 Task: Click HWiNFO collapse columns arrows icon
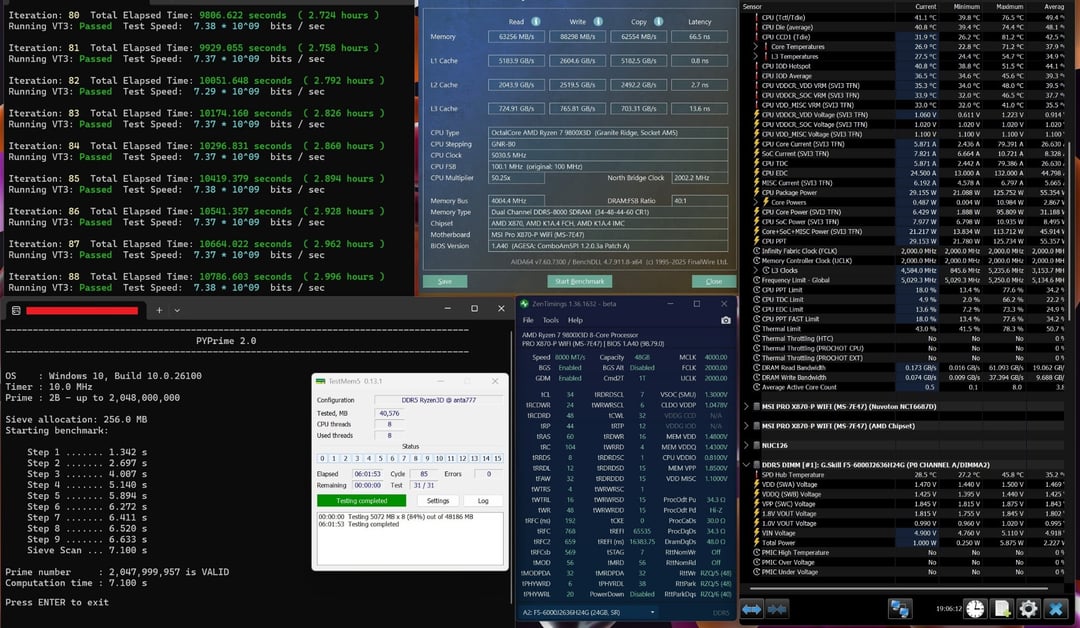click(x=777, y=609)
